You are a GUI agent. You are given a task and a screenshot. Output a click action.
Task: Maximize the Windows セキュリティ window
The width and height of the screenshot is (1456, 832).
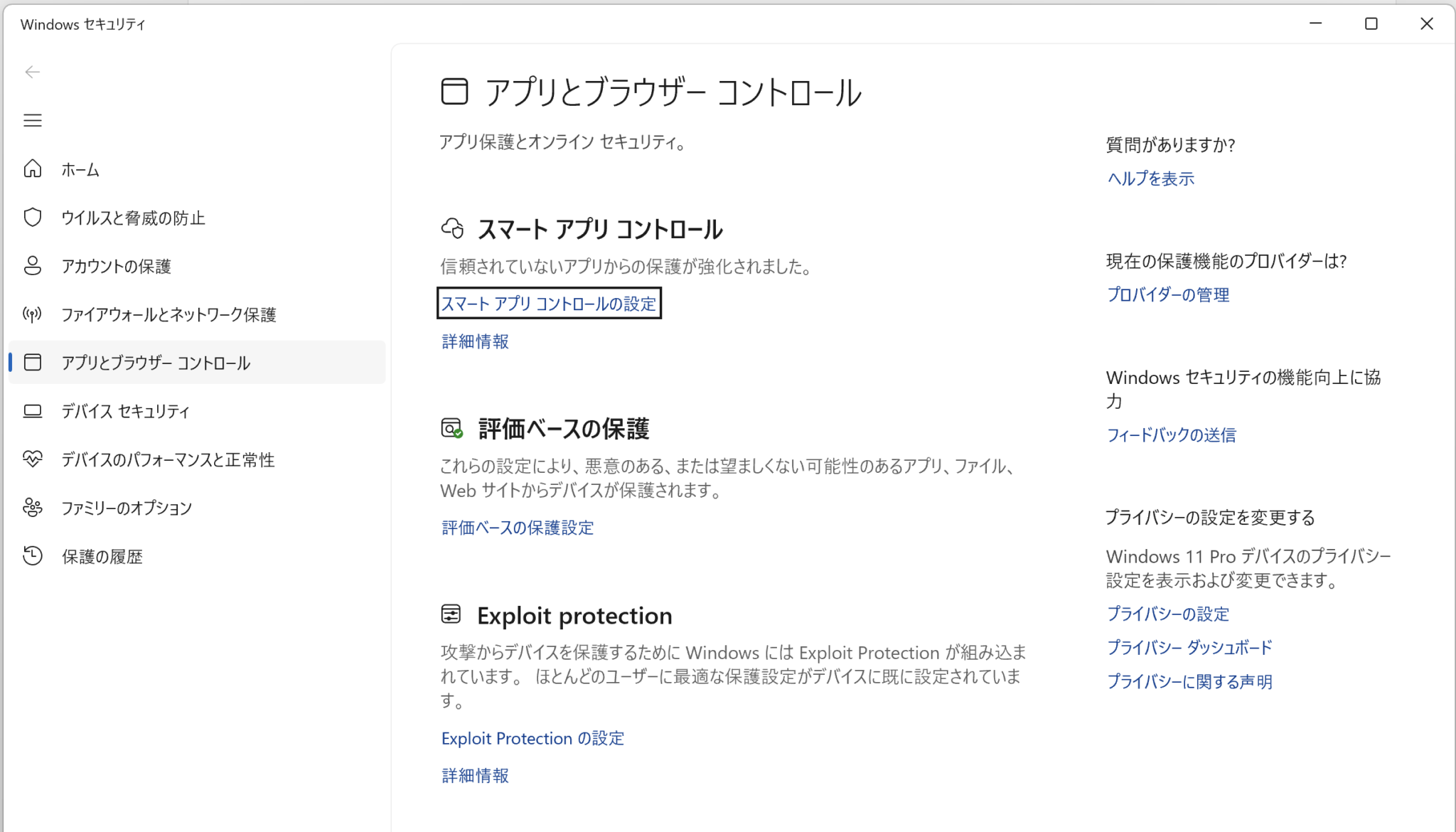(x=1371, y=23)
